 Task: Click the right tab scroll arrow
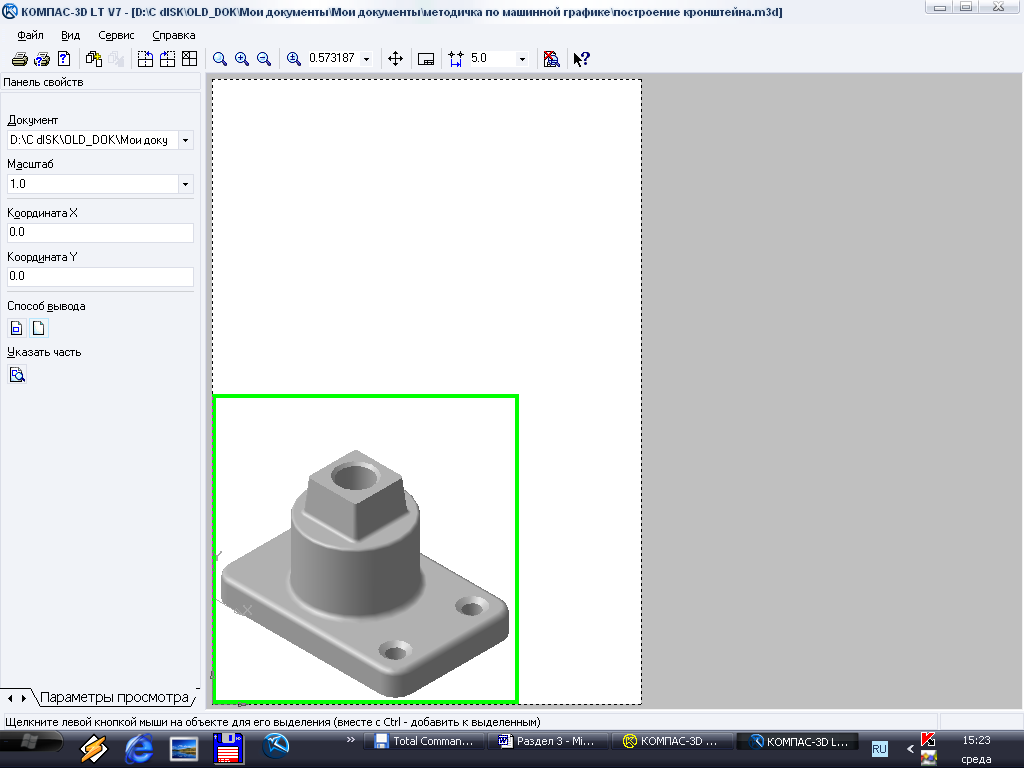tap(24, 698)
